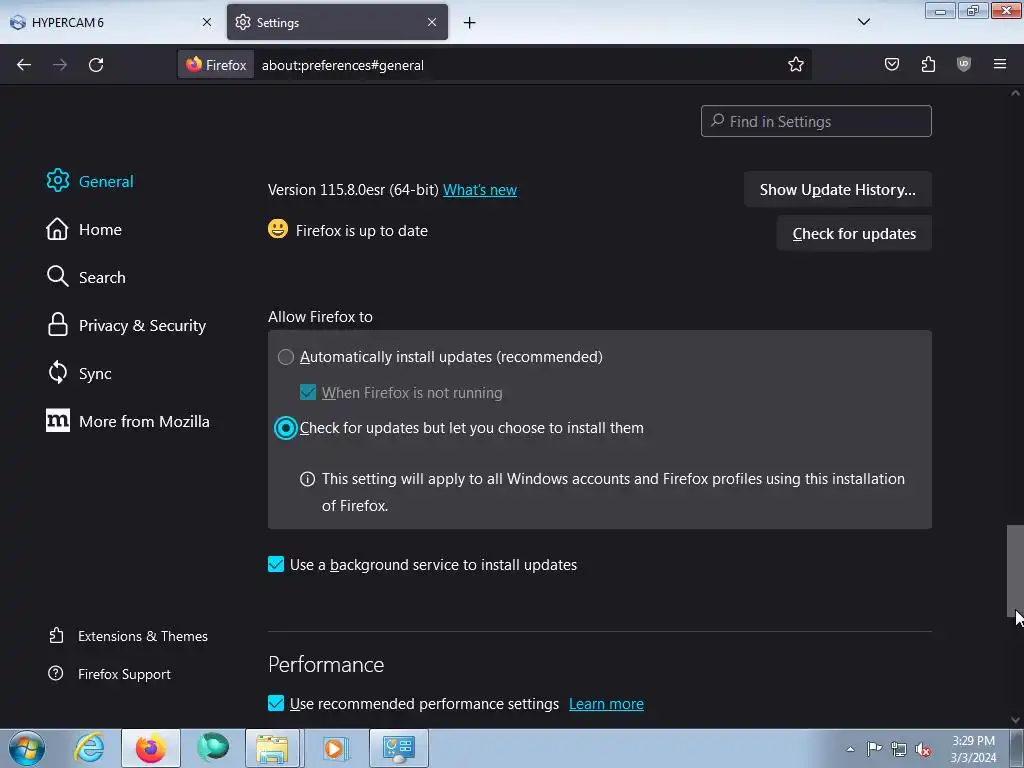1024x768 pixels.
Task: Open More from Mozilla category
Action: click(128, 421)
